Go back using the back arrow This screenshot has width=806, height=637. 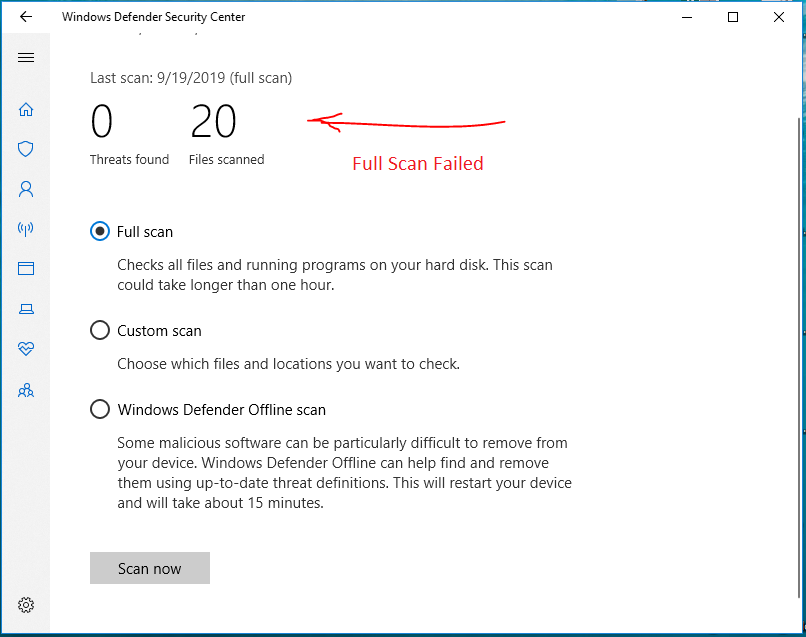click(x=26, y=17)
